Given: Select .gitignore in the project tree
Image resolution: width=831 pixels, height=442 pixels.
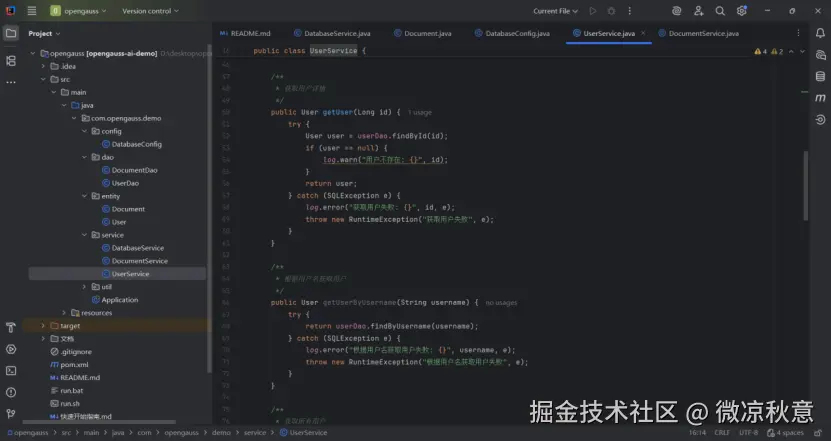Looking at the screenshot, I should (71, 352).
